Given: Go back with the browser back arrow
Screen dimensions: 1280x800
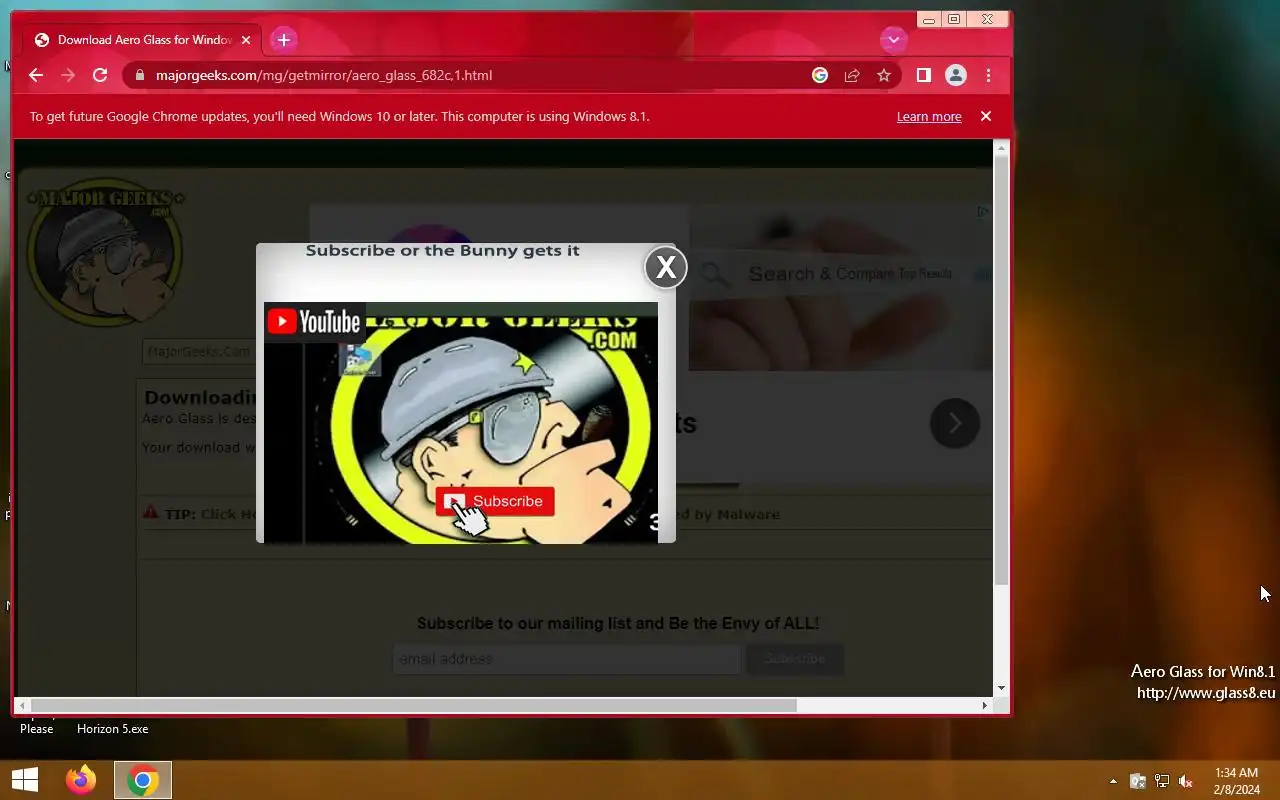Looking at the screenshot, I should point(36,75).
